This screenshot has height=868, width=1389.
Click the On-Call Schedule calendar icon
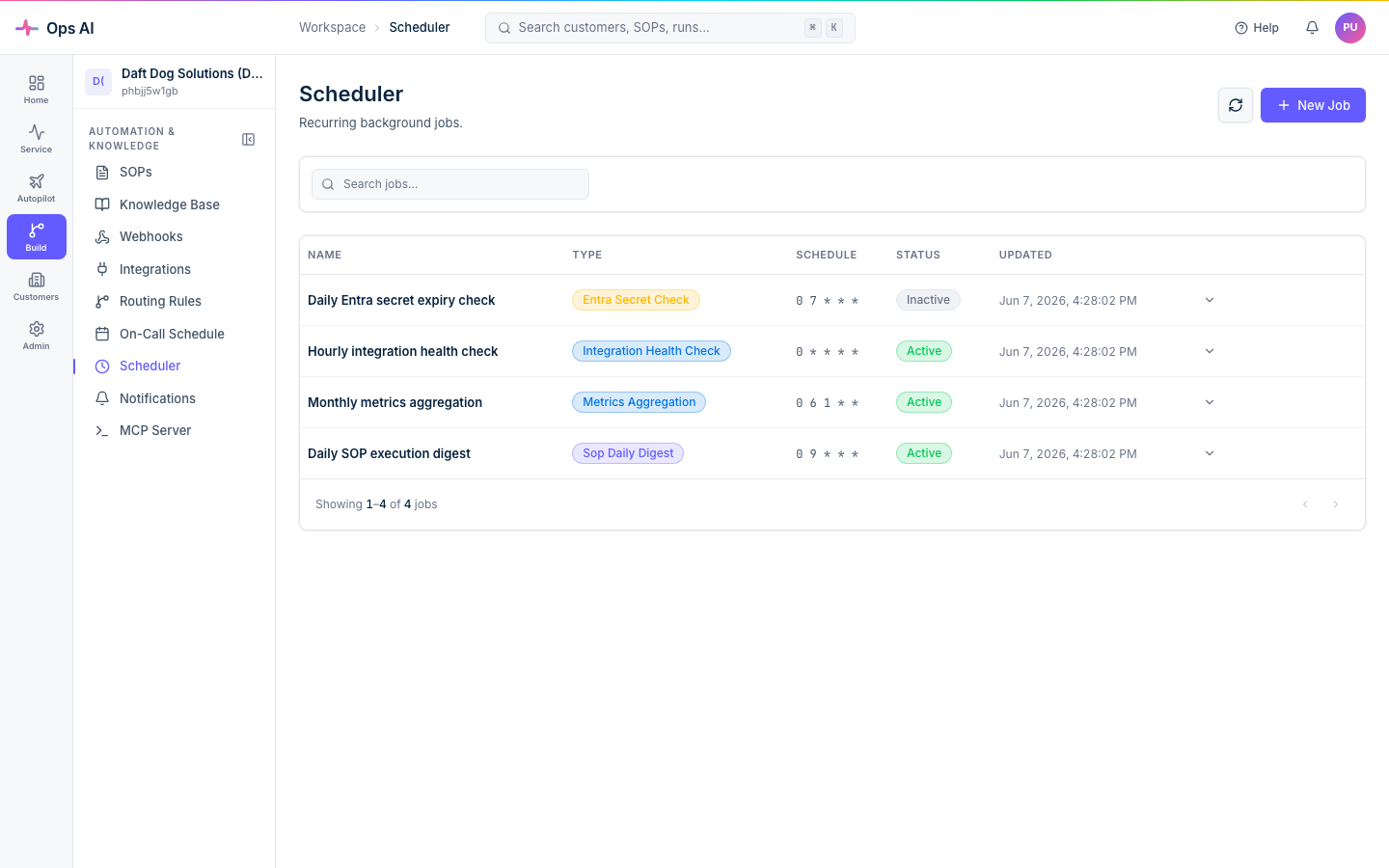pyautogui.click(x=102, y=334)
